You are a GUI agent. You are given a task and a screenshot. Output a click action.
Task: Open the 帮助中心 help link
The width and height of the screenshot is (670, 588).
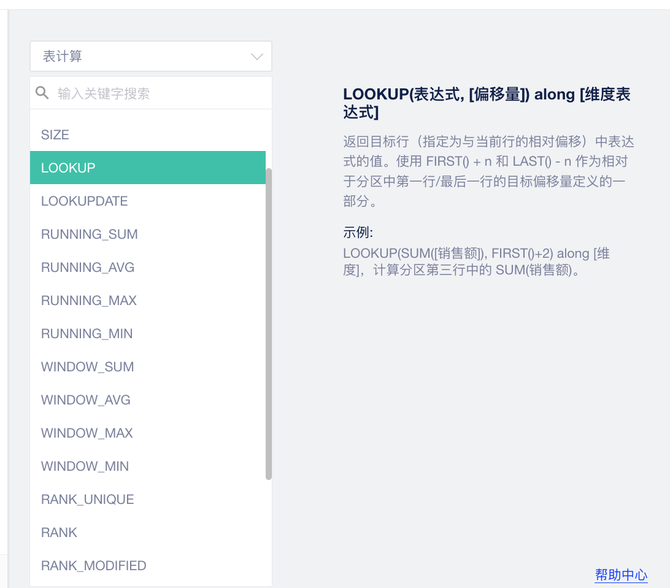tap(621, 574)
